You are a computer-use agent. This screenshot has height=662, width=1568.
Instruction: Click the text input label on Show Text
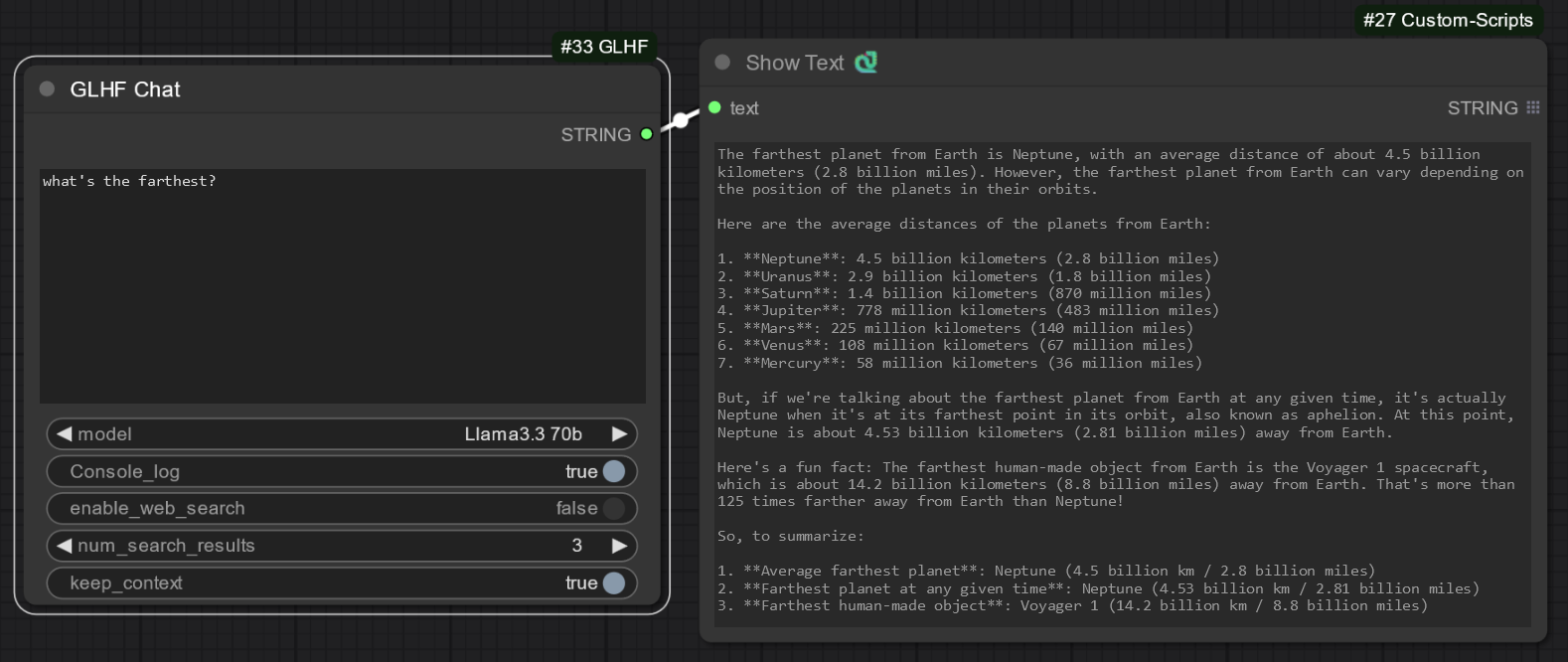[x=744, y=108]
